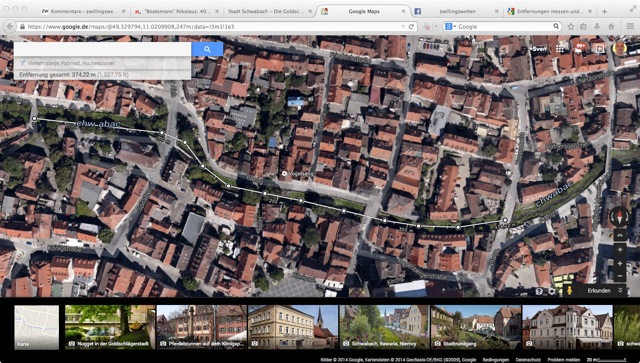Switch to the Stadt Schwabach tab
640x363 pixels.
pyautogui.click(x=269, y=11)
